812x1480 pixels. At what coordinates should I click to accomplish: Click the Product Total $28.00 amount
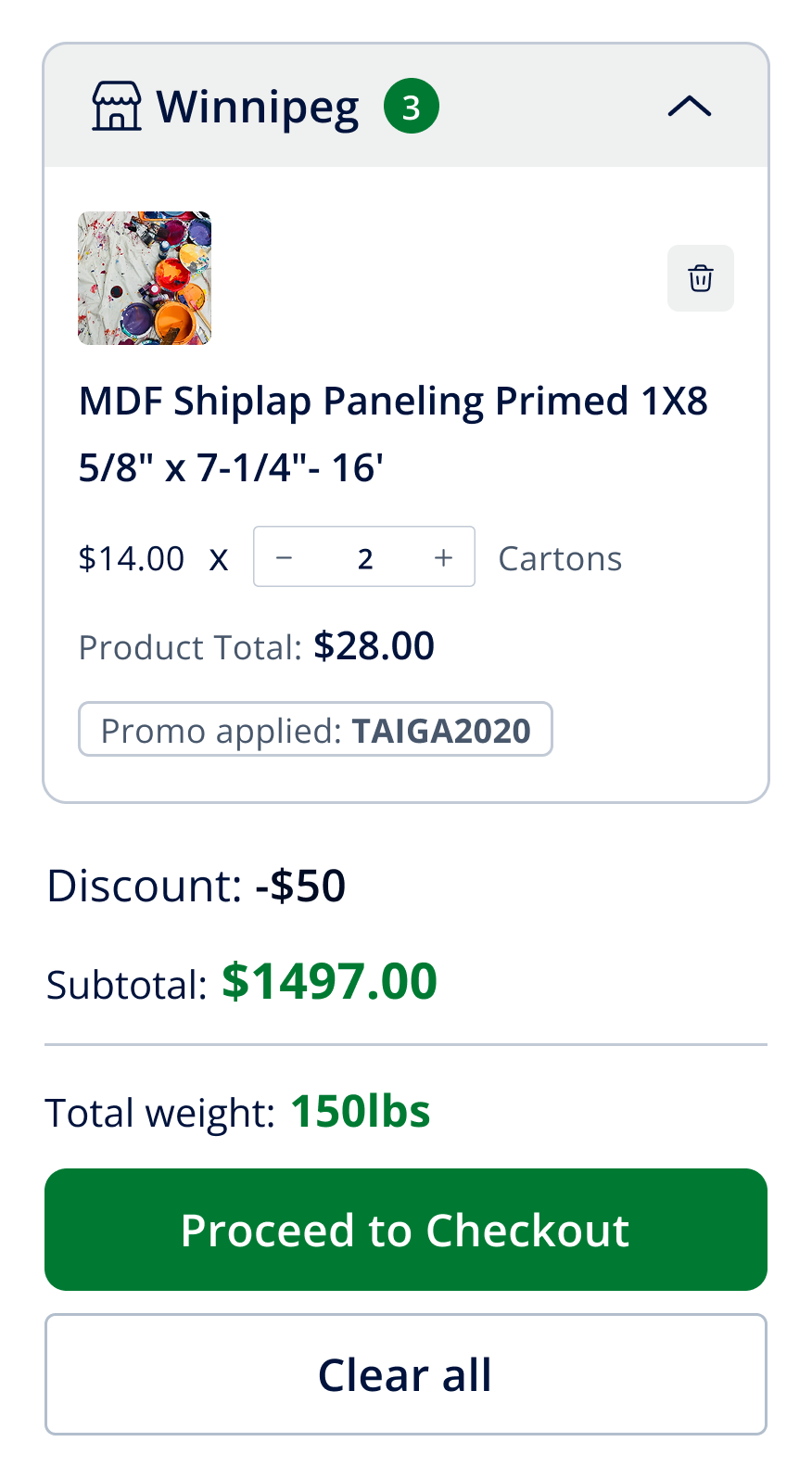tap(374, 646)
